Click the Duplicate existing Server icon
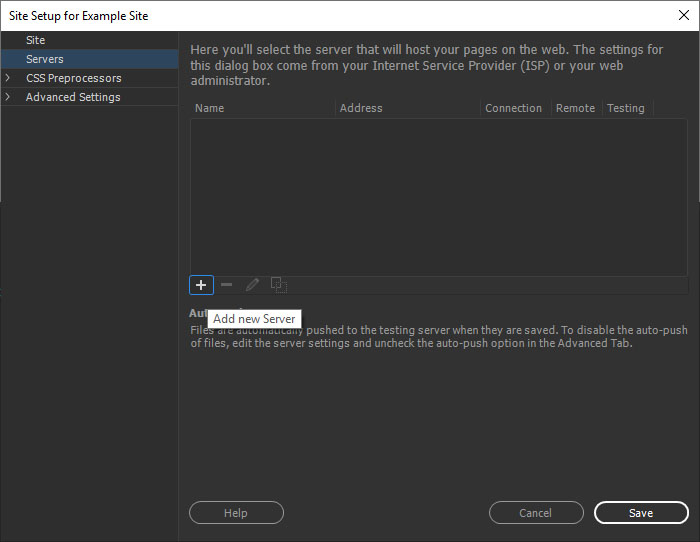Viewport: 700px width, 542px height. [x=279, y=285]
